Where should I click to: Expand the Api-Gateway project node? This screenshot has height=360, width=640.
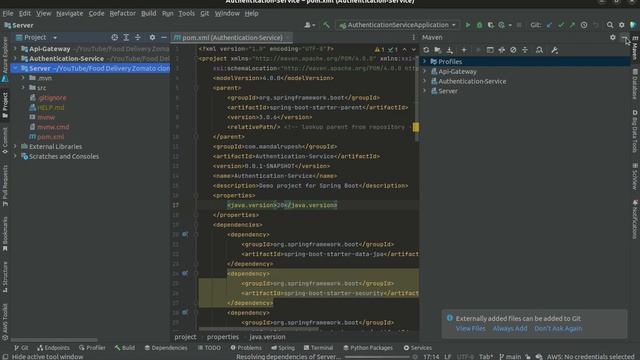(x=16, y=49)
